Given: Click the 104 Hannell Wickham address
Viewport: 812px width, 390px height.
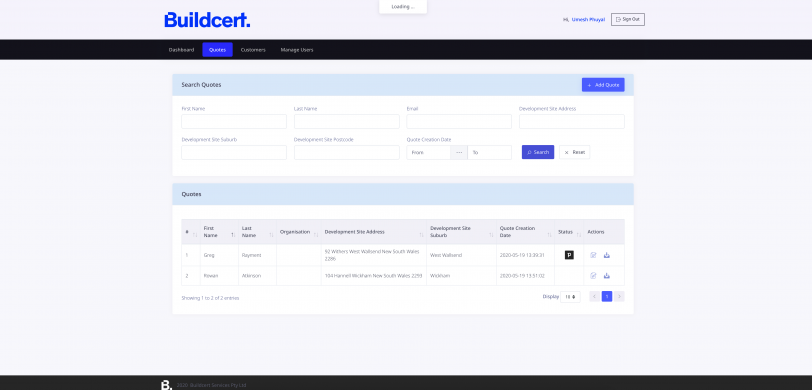Looking at the screenshot, I should (x=373, y=276).
